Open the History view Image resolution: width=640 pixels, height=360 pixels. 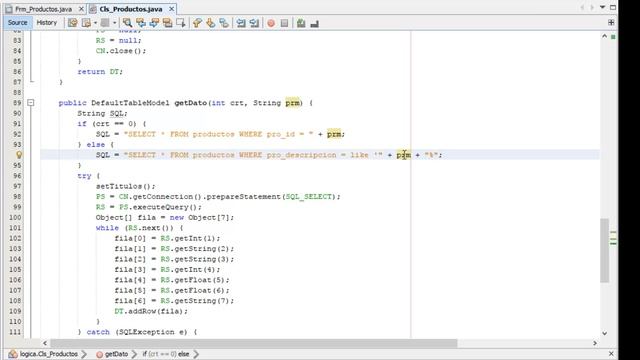[x=47, y=23]
